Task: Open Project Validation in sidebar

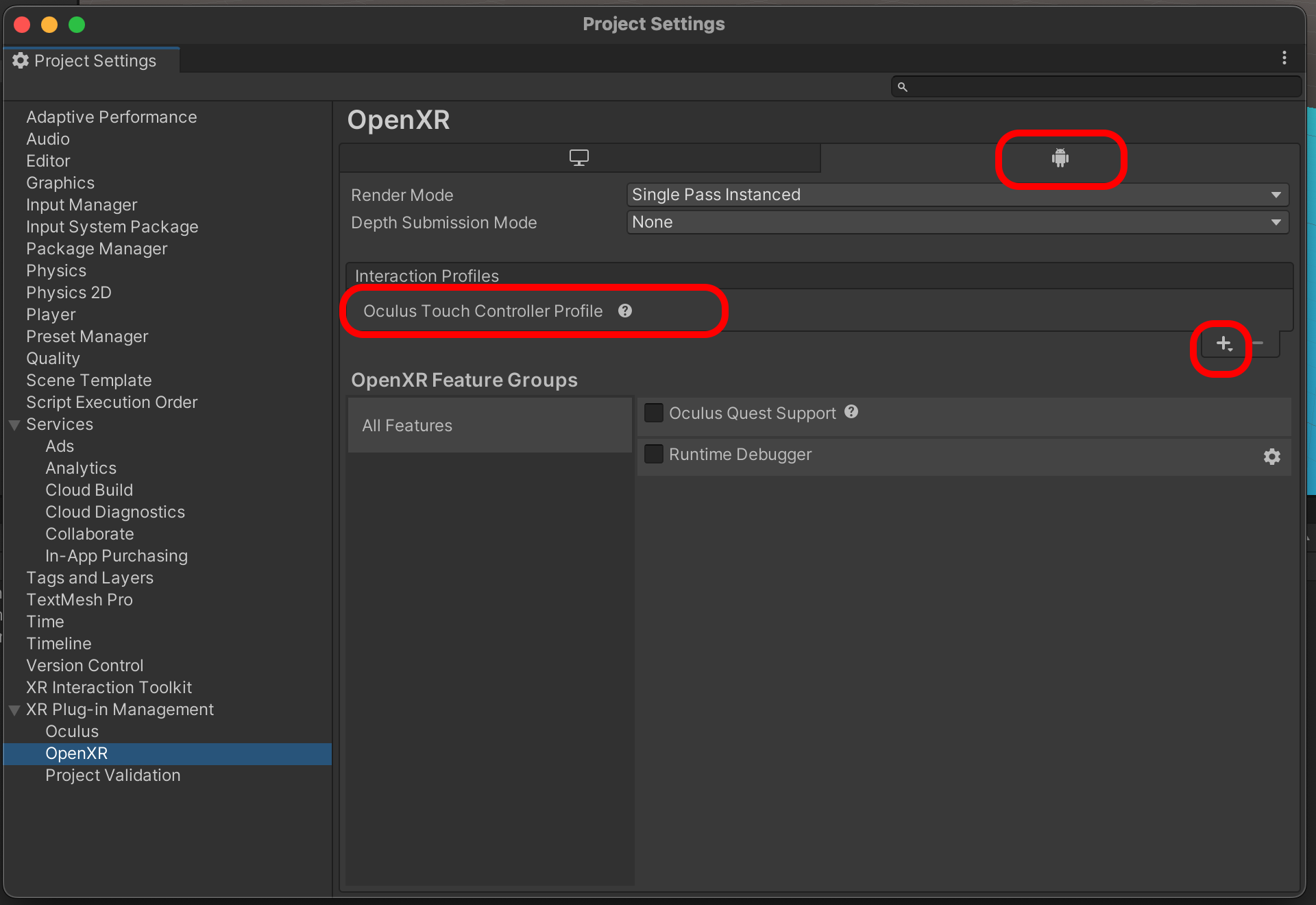Action: click(113, 775)
